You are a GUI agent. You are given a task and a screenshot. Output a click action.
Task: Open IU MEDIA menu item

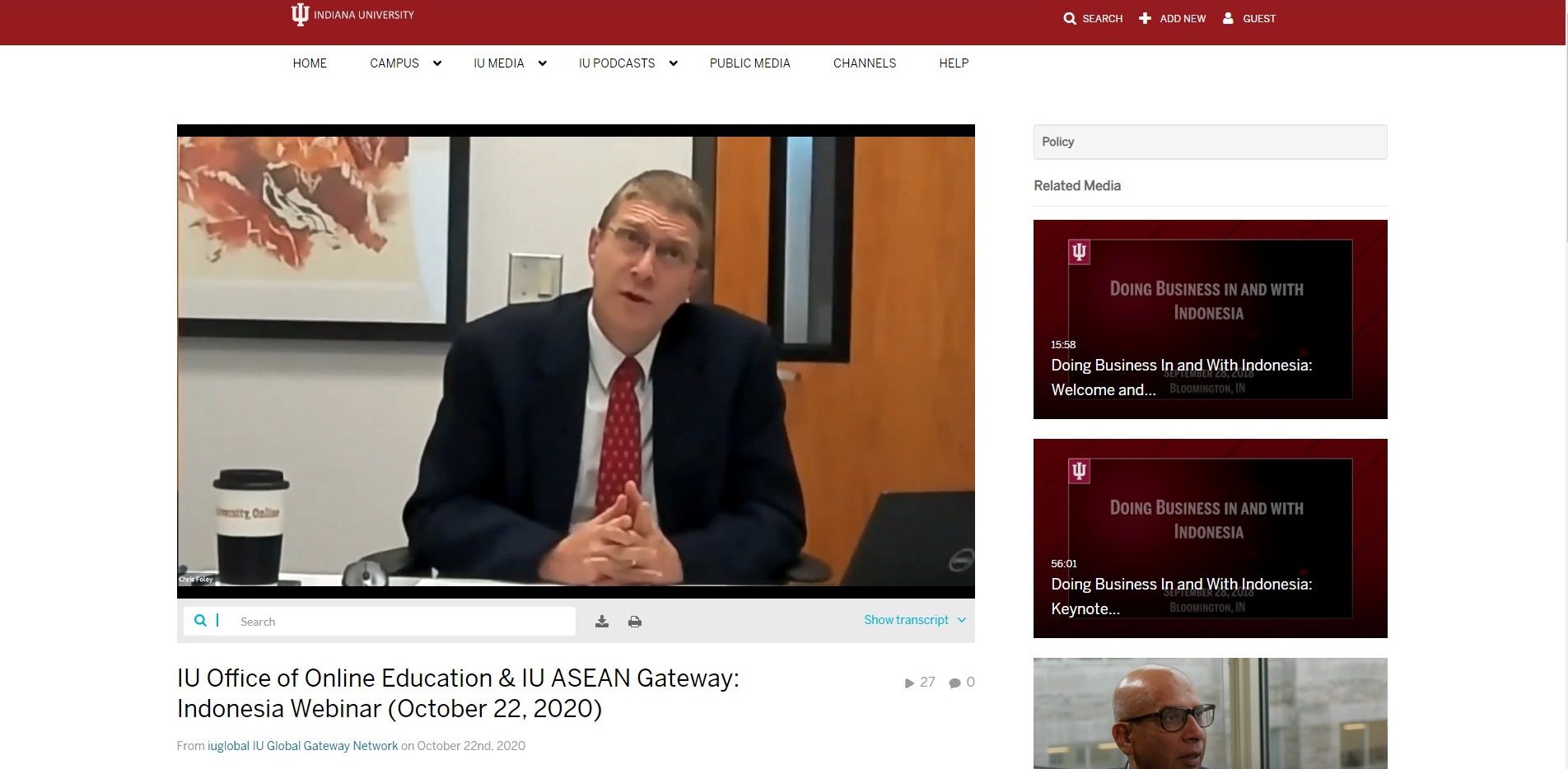click(499, 63)
